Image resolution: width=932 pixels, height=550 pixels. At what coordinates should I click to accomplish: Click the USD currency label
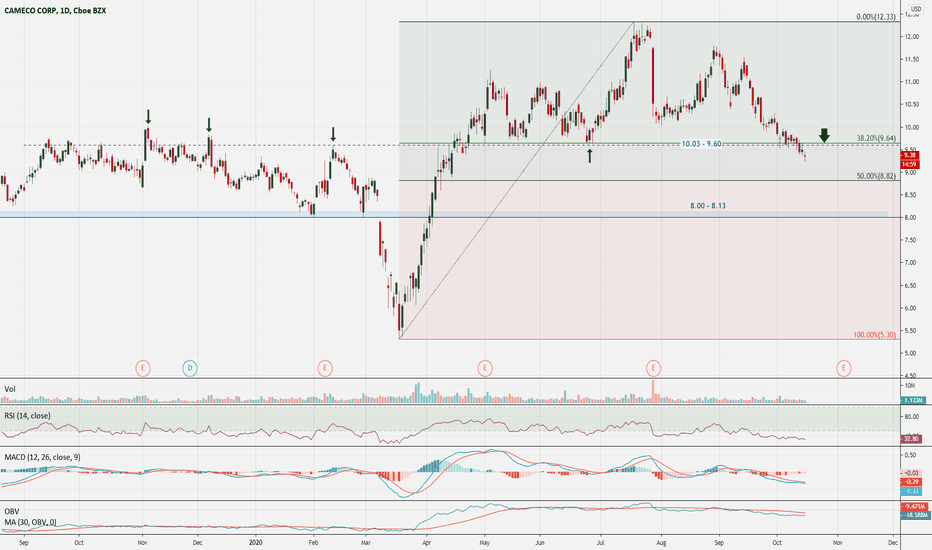pyautogui.click(x=916, y=9)
